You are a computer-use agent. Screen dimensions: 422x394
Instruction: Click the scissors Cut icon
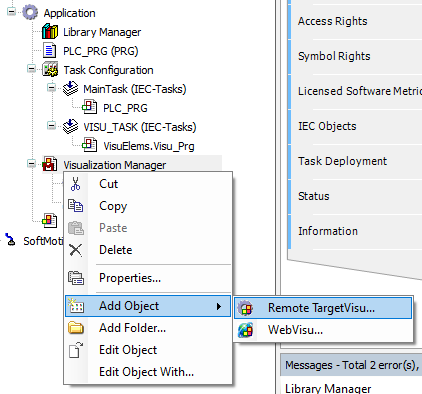tap(76, 184)
